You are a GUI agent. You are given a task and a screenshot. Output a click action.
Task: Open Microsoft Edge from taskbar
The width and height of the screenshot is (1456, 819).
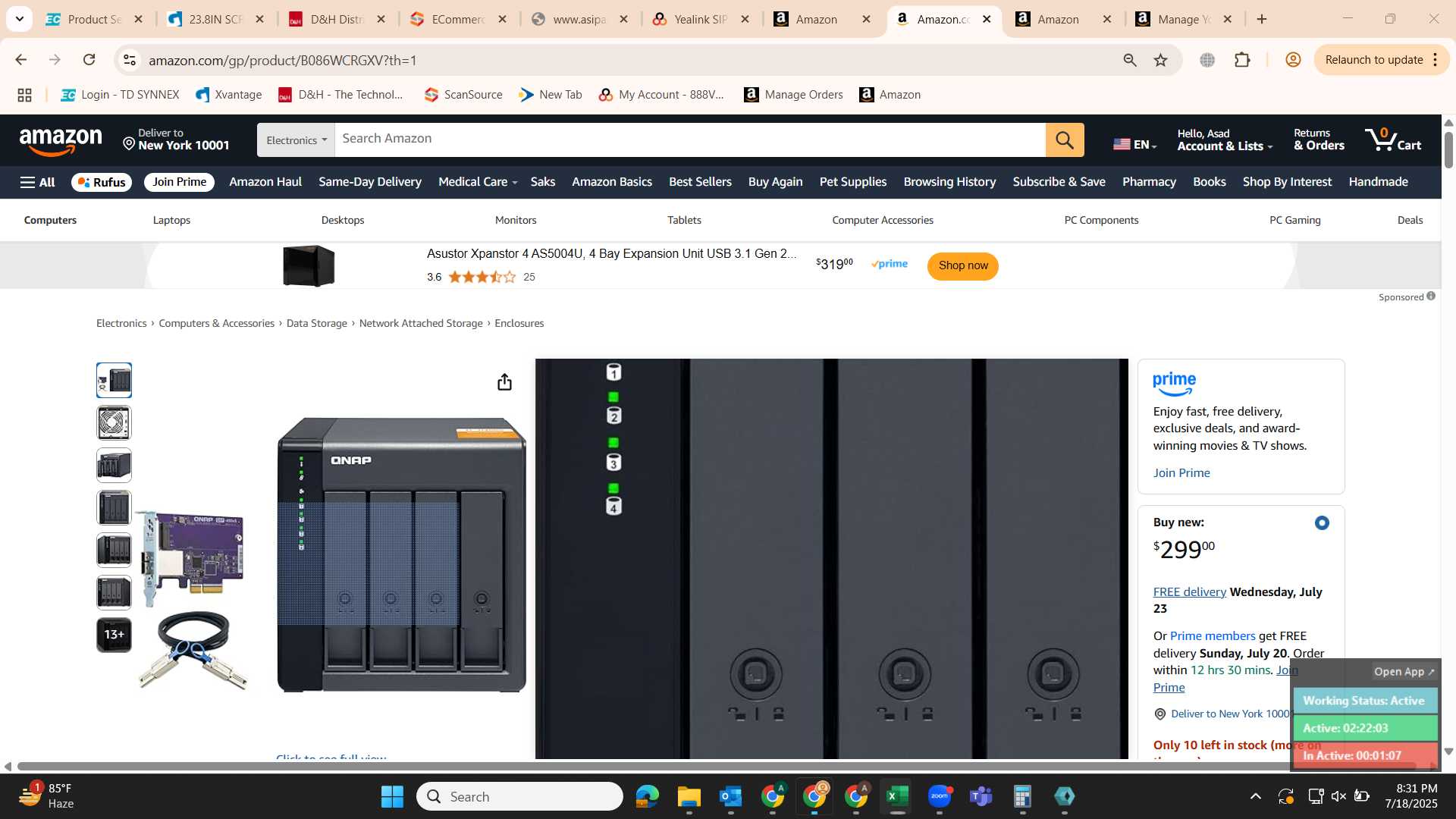click(x=647, y=796)
